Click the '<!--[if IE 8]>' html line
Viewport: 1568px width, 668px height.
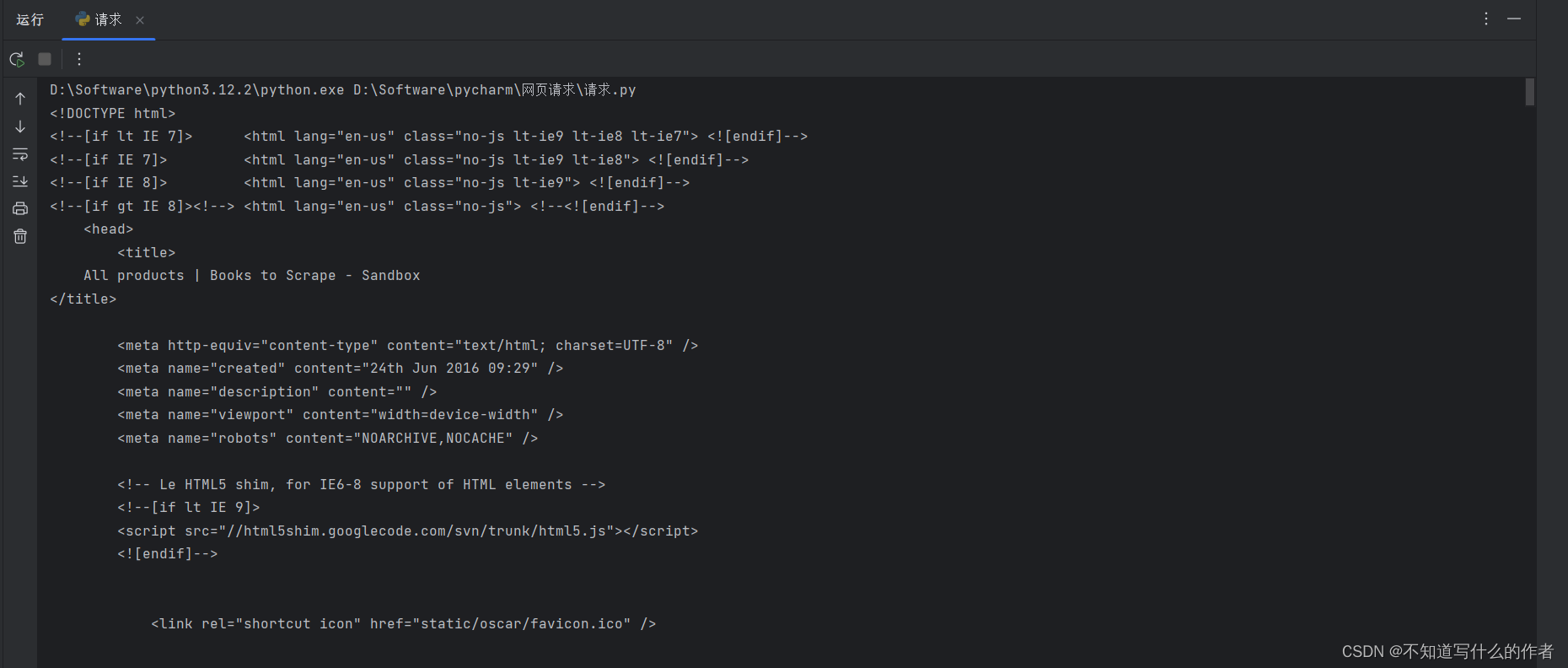pos(370,182)
